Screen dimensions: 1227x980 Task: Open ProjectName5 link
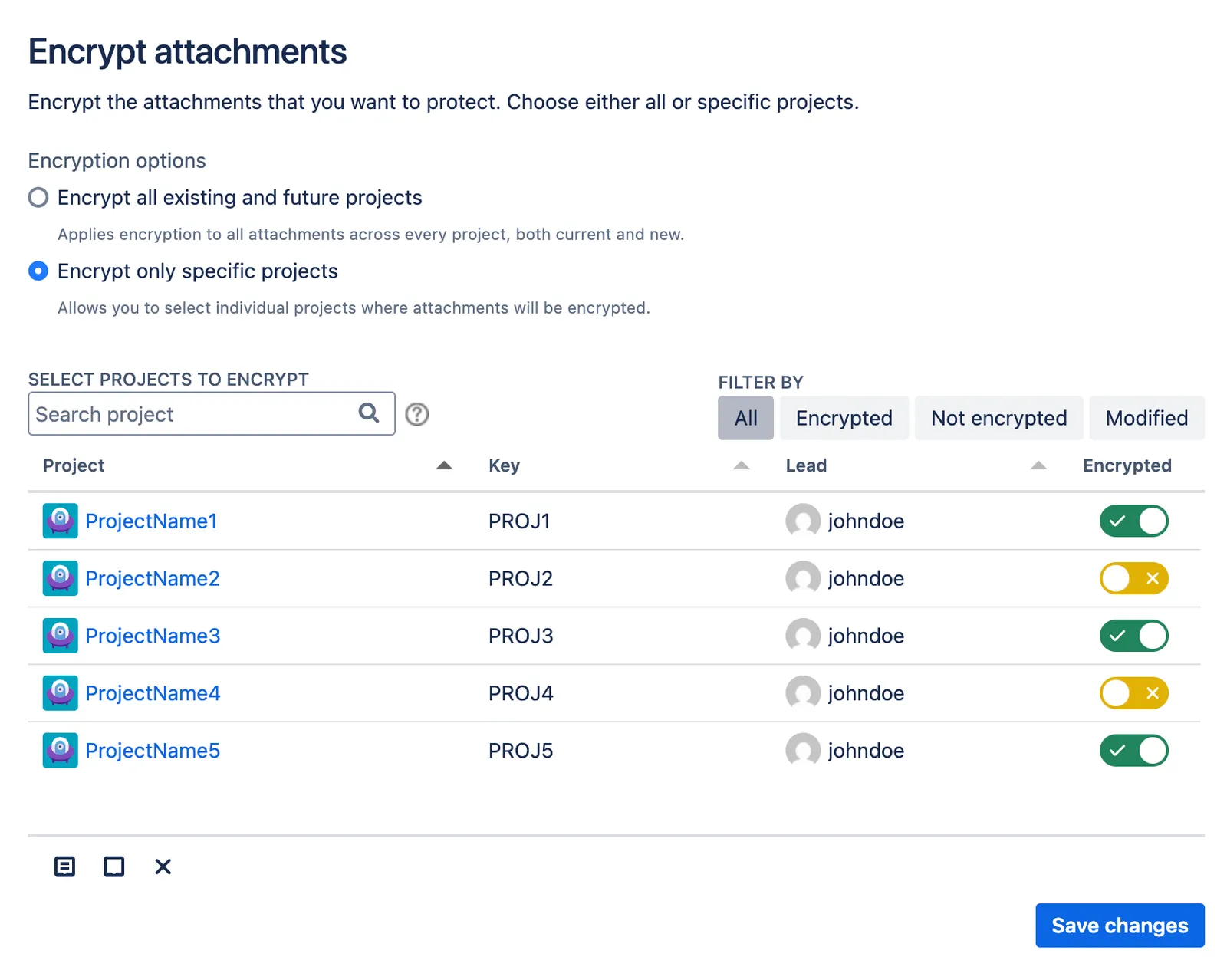pos(153,751)
